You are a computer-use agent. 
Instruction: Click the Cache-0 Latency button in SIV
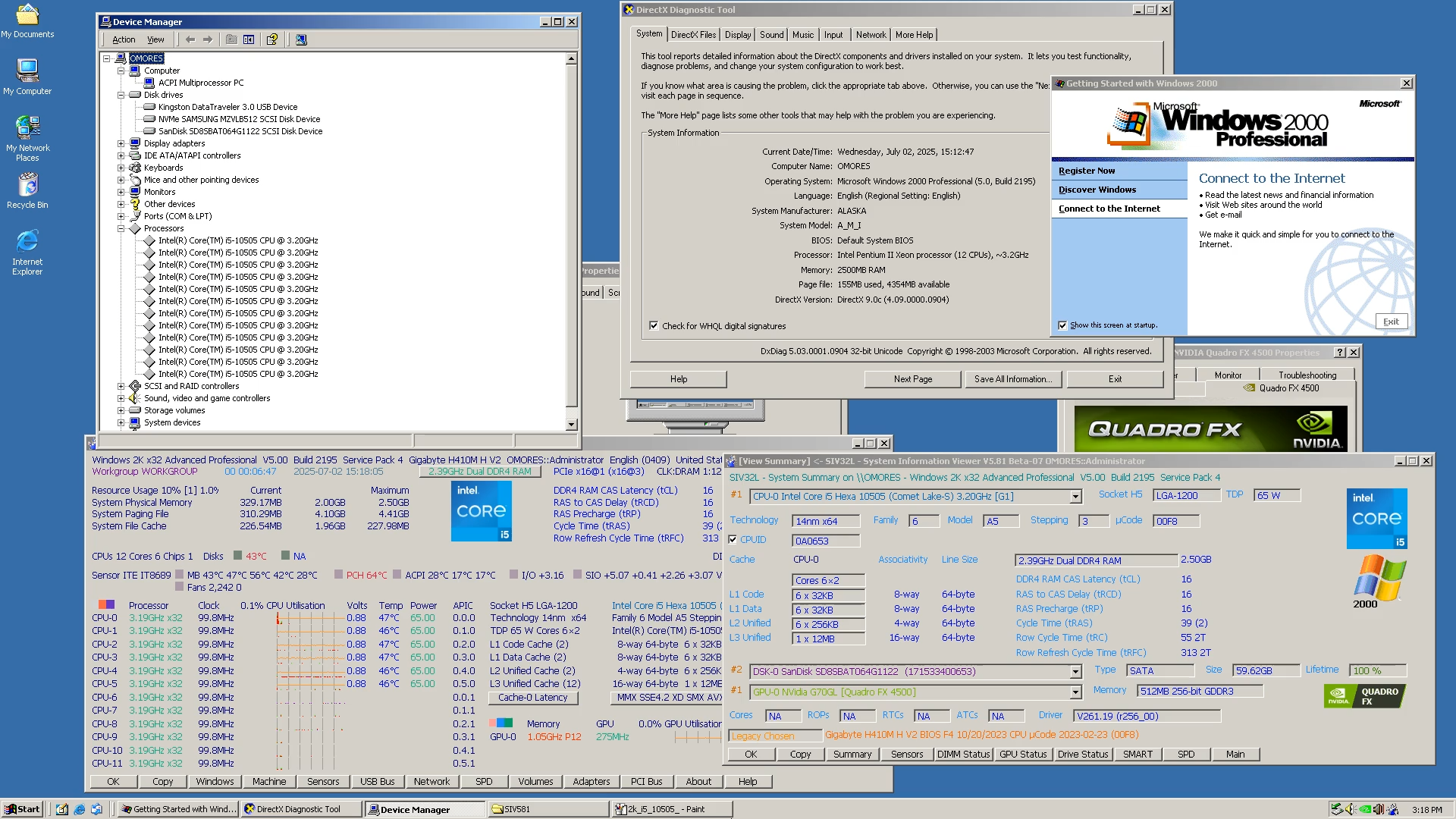pyautogui.click(x=532, y=698)
